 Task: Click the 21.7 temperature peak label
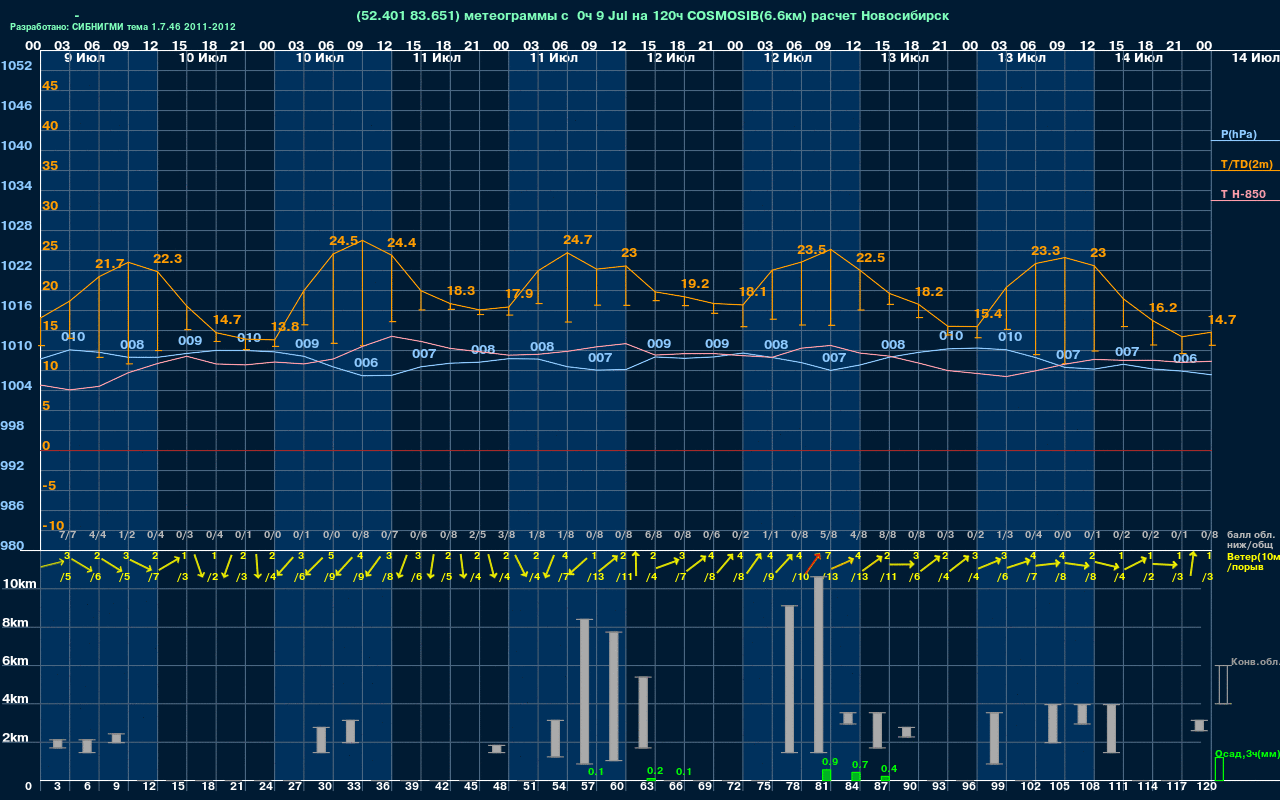(x=110, y=264)
